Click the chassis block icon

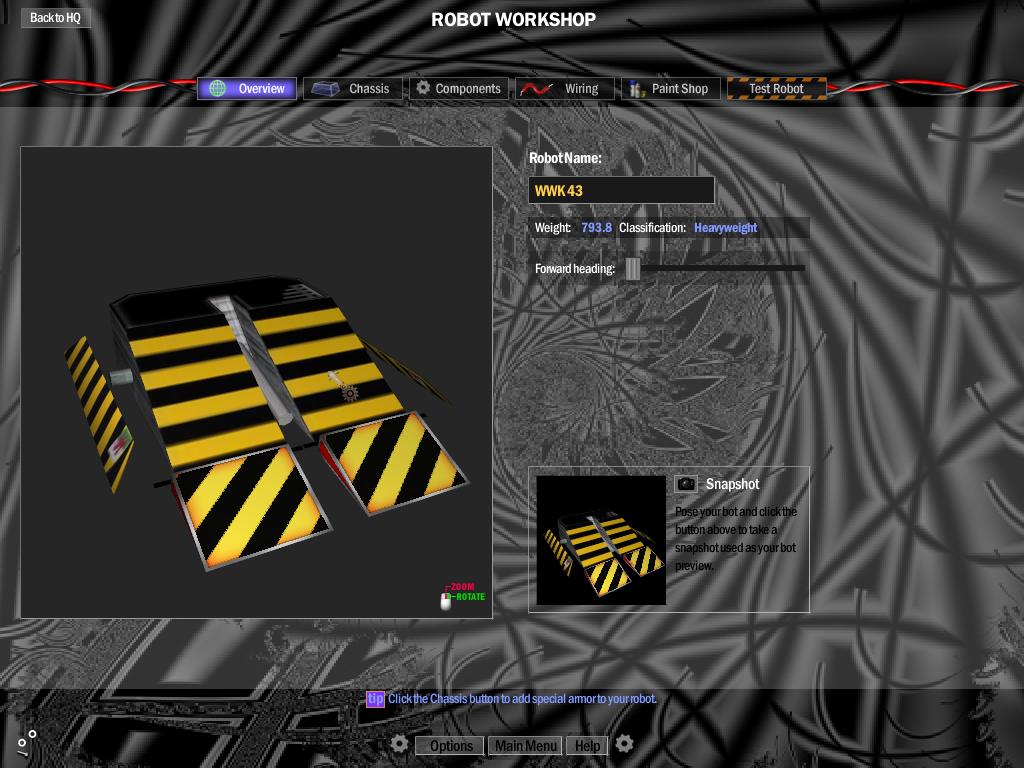pos(325,88)
